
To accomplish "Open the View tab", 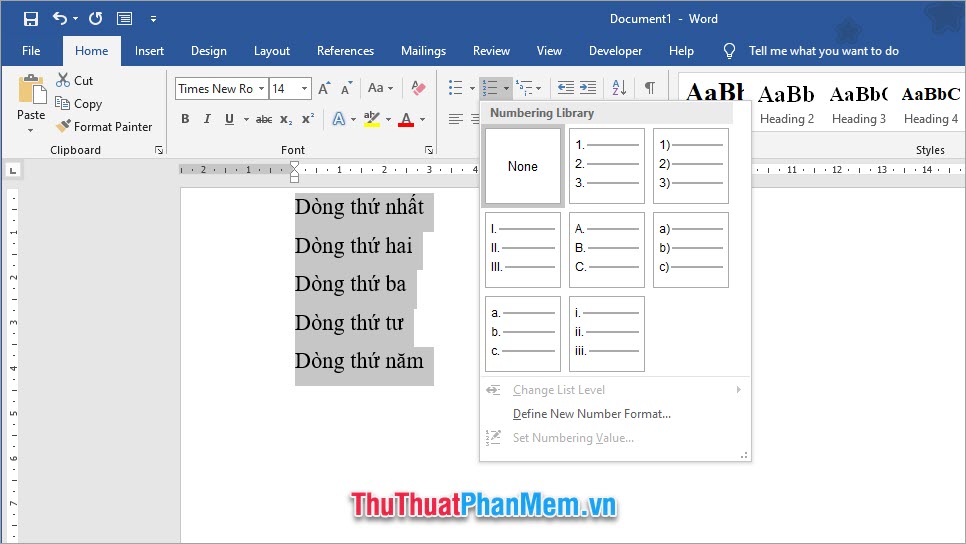I will (549, 51).
